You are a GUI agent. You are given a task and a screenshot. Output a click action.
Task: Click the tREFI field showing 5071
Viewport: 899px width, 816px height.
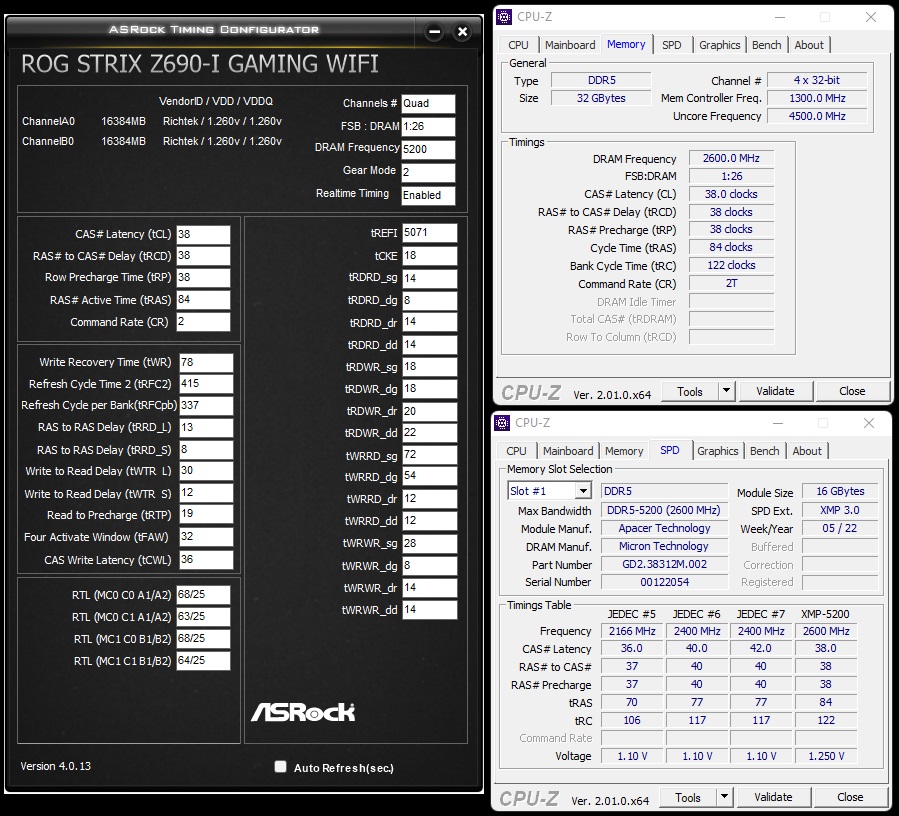(429, 233)
